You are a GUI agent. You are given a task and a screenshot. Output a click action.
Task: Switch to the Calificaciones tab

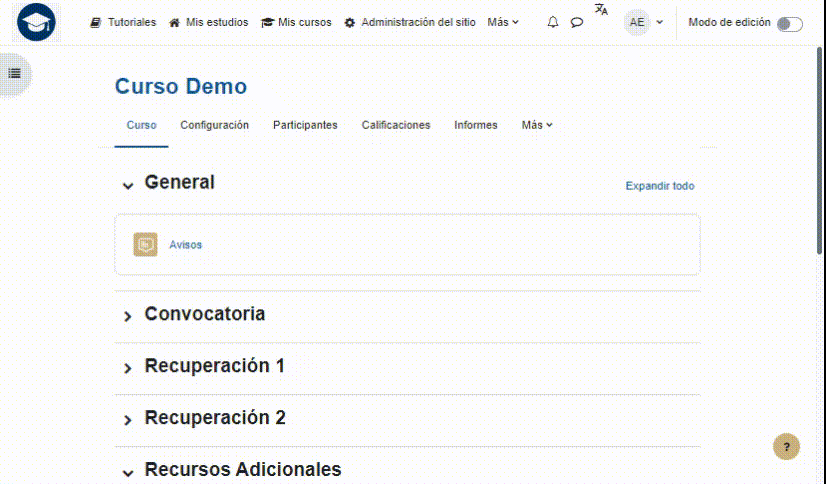click(x=396, y=125)
